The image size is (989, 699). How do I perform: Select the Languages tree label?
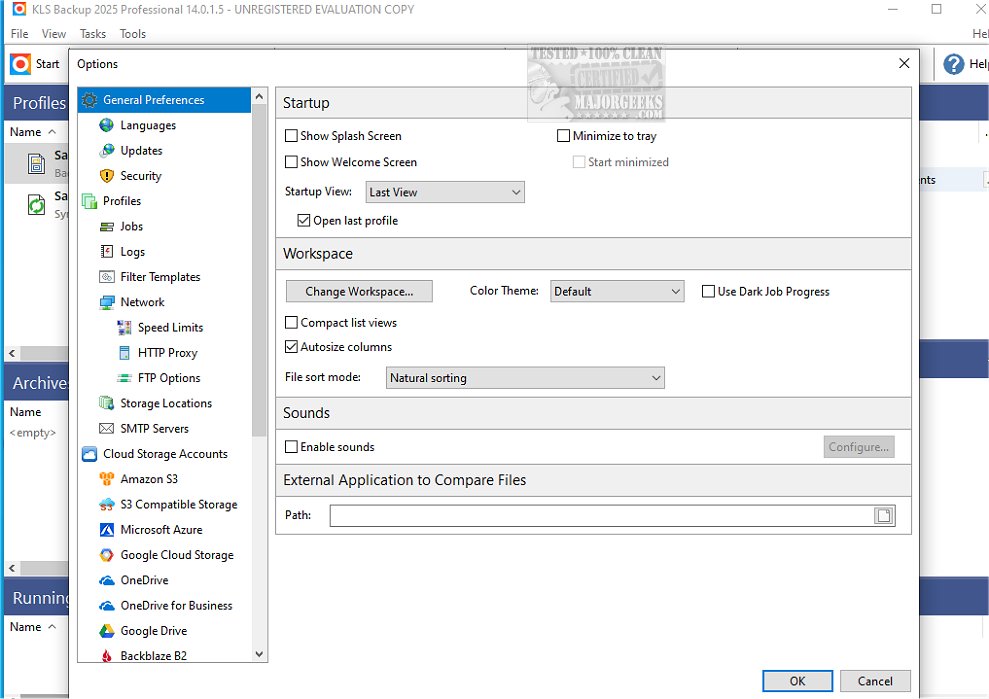[x=148, y=126]
